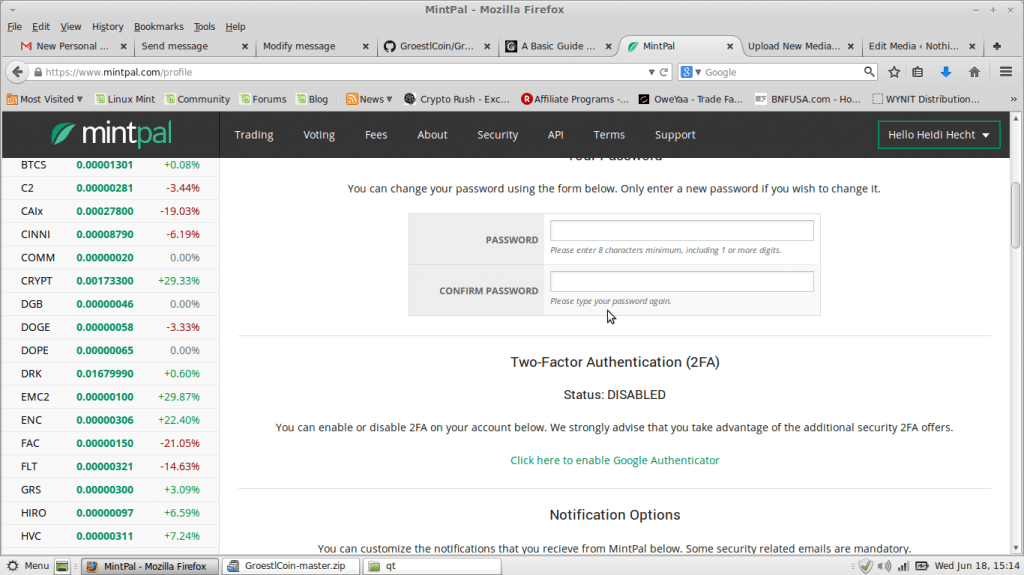Select the DRK market row
The width and height of the screenshot is (1024, 575).
click(110, 373)
